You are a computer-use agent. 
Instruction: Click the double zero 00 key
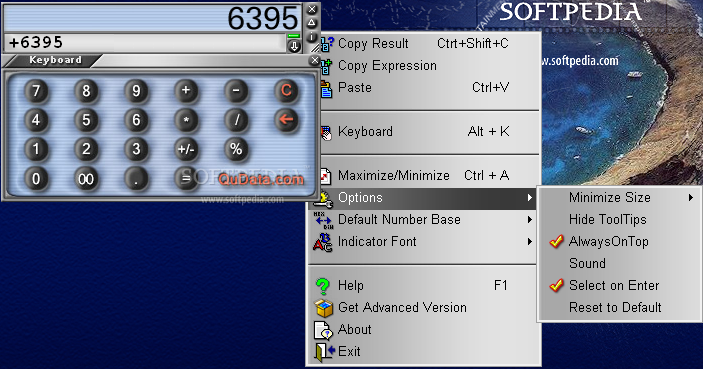tap(86, 179)
